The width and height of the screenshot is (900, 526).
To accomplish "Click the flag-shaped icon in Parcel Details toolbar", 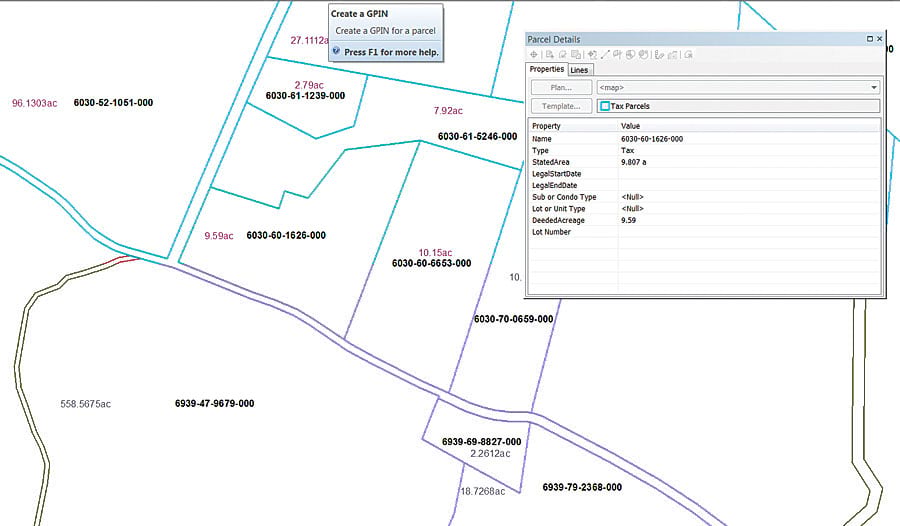I will (618, 55).
